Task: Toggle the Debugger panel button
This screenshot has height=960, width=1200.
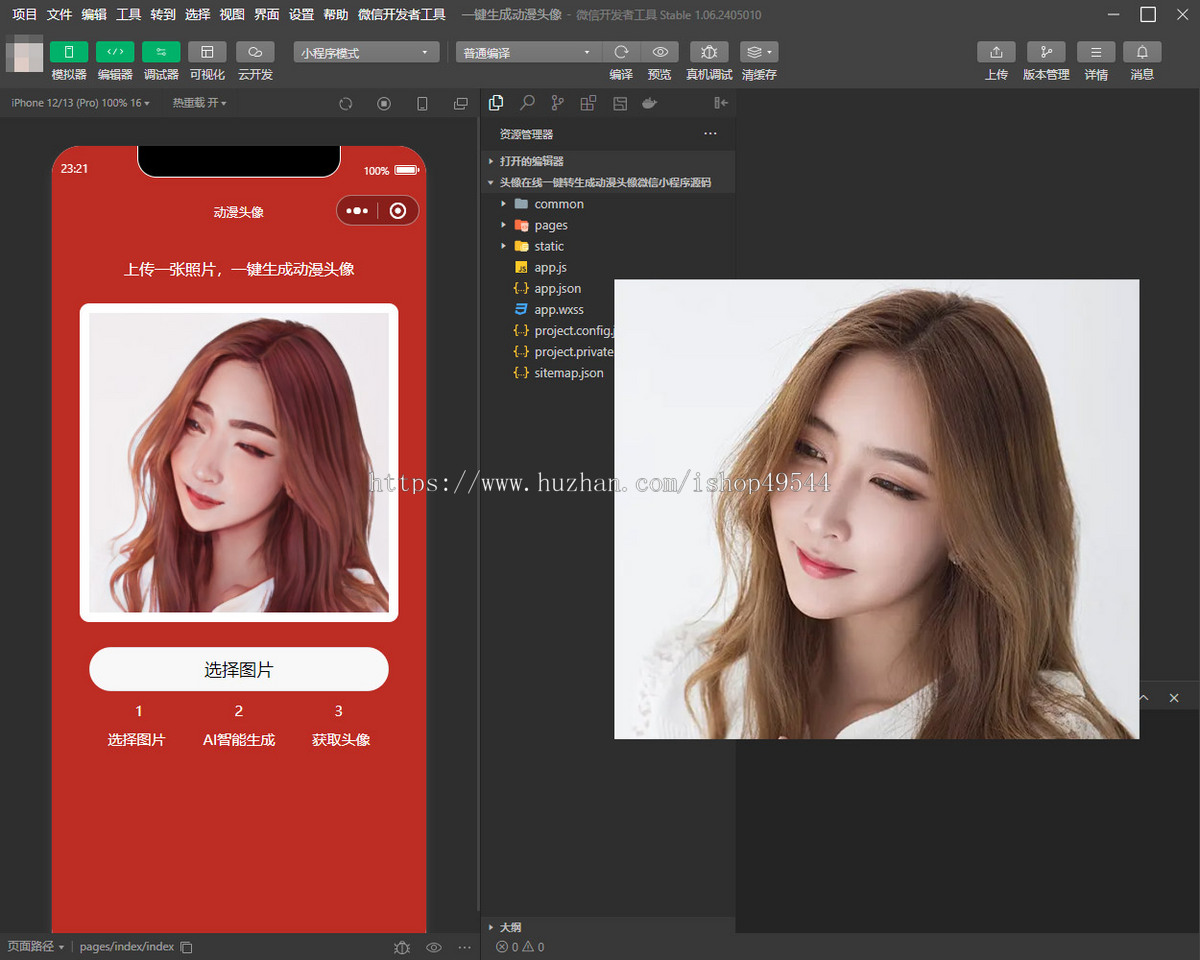Action: point(161,52)
